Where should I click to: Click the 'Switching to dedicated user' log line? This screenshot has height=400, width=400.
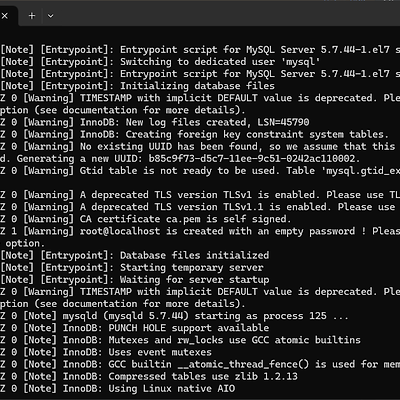click(160, 62)
